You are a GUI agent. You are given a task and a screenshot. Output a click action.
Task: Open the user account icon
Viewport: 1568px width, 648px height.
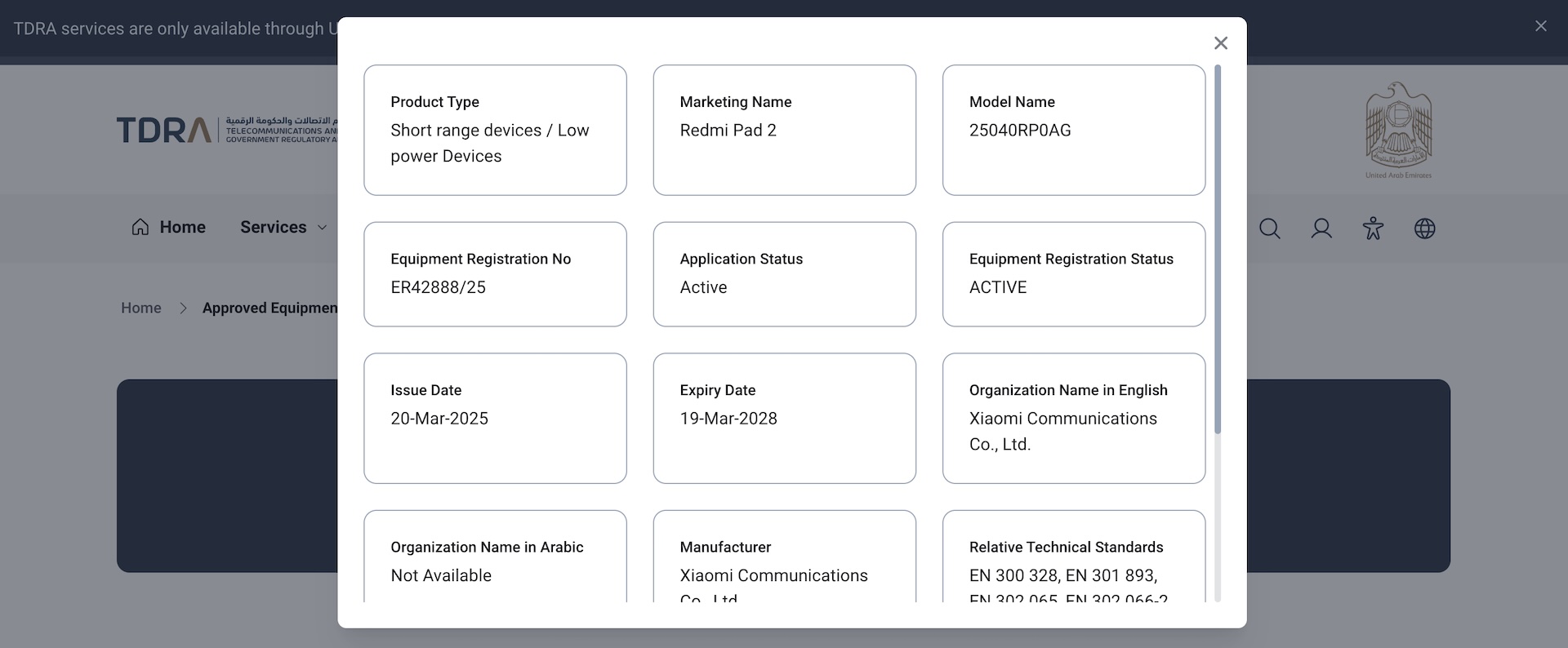pos(1321,229)
